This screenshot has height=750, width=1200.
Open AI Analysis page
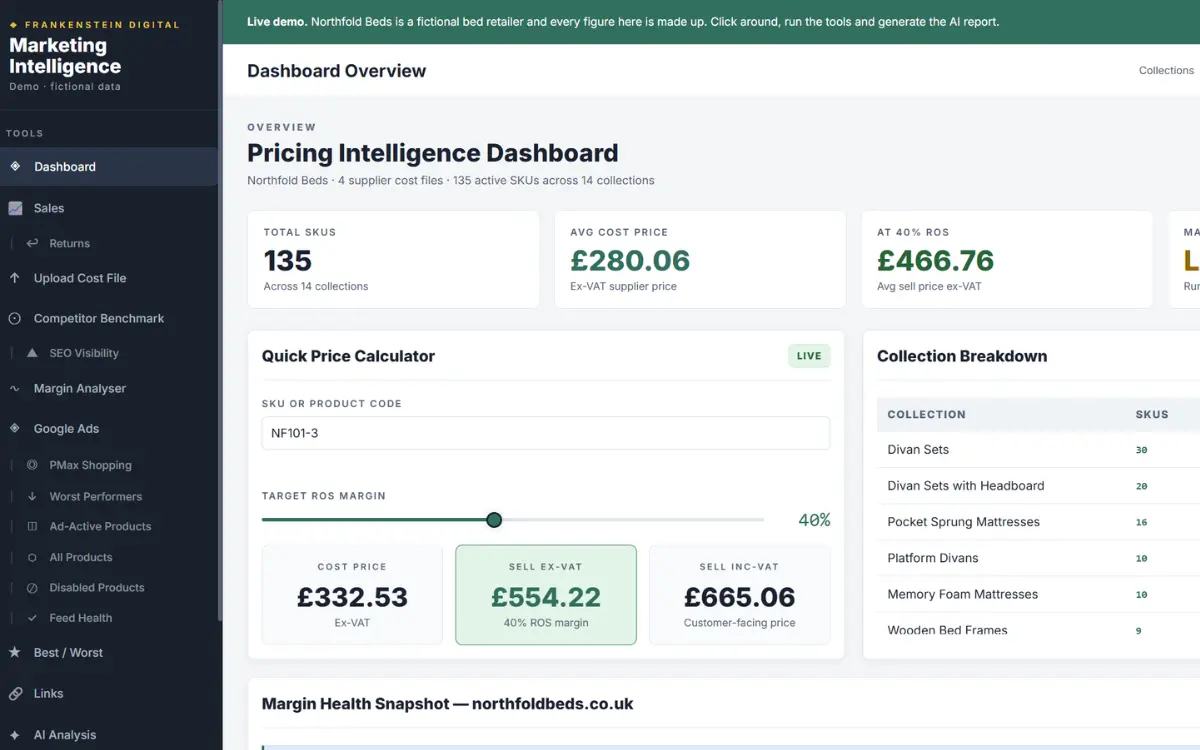pos(109,734)
